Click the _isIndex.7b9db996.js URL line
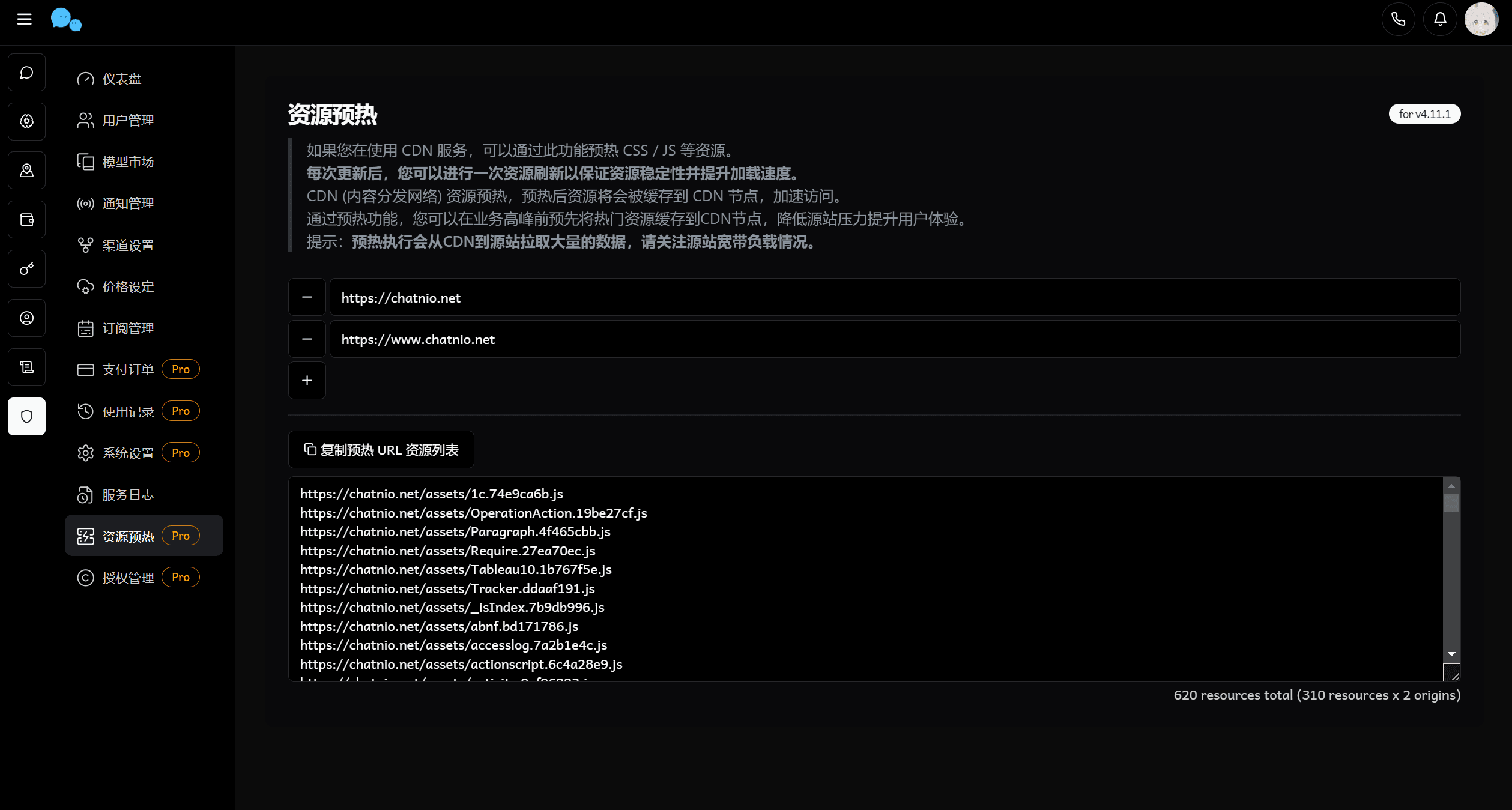 pos(452,607)
